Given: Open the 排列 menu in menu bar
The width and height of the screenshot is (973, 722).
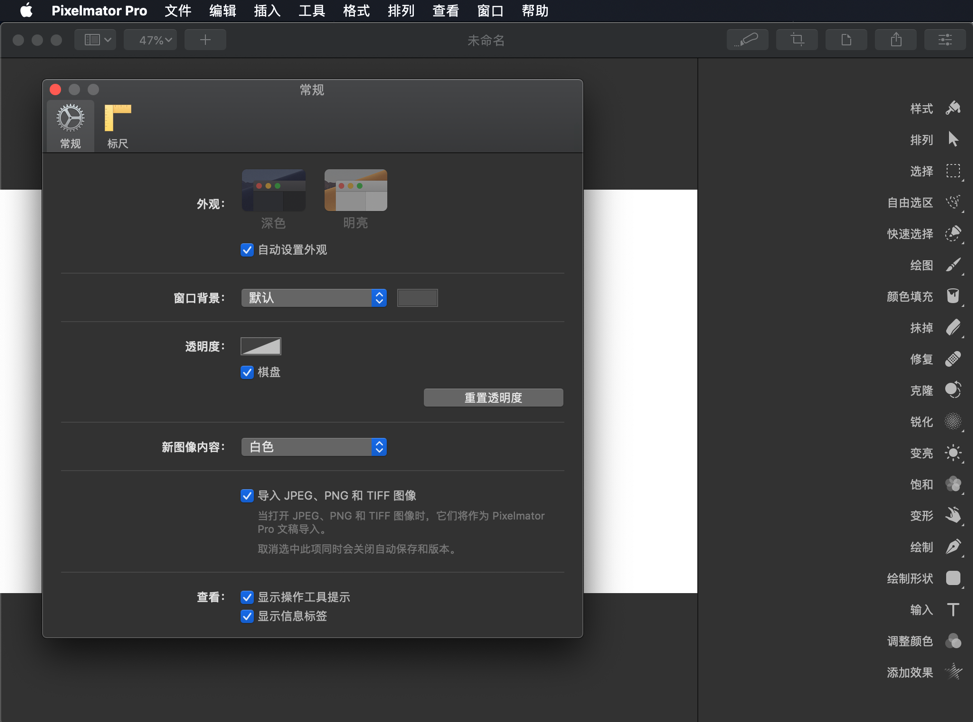Looking at the screenshot, I should [x=401, y=11].
